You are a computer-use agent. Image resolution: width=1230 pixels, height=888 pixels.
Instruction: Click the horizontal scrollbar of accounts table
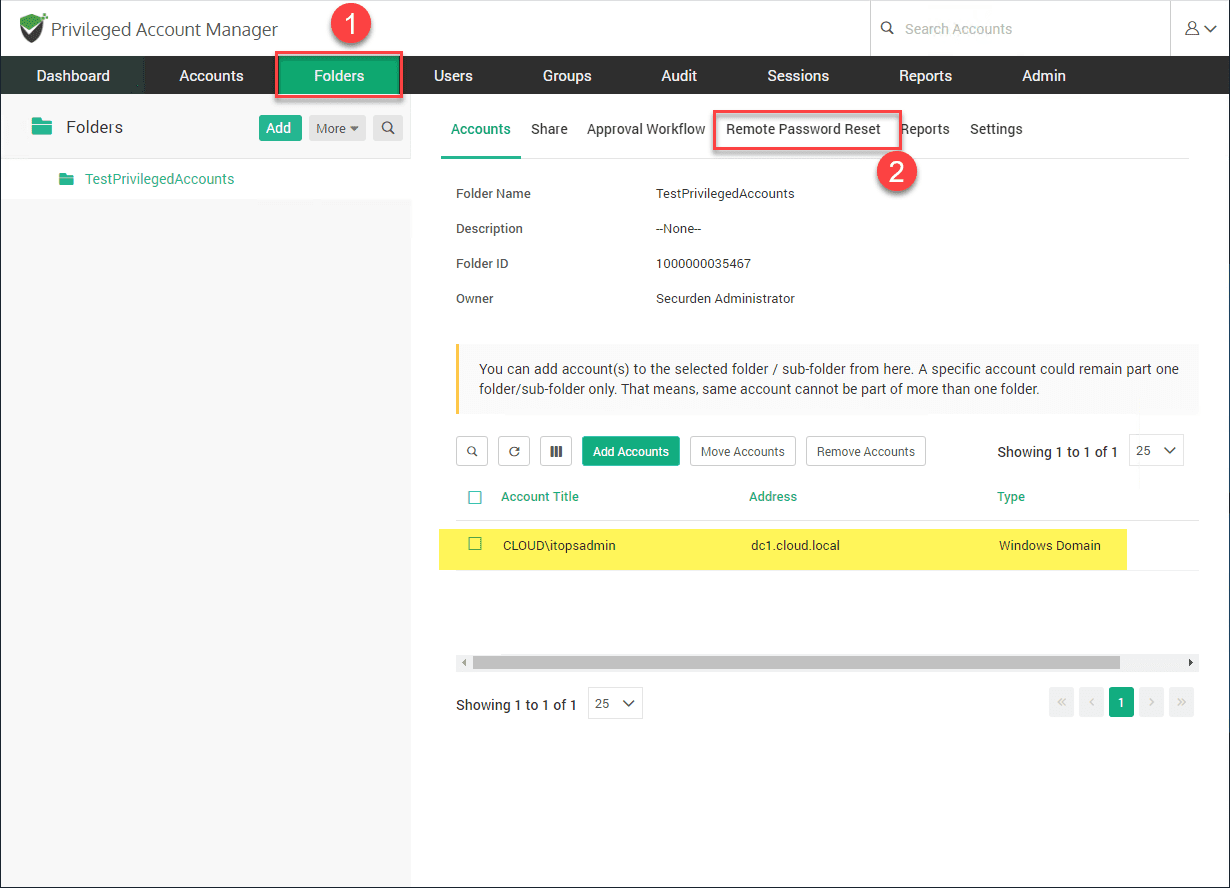(796, 662)
